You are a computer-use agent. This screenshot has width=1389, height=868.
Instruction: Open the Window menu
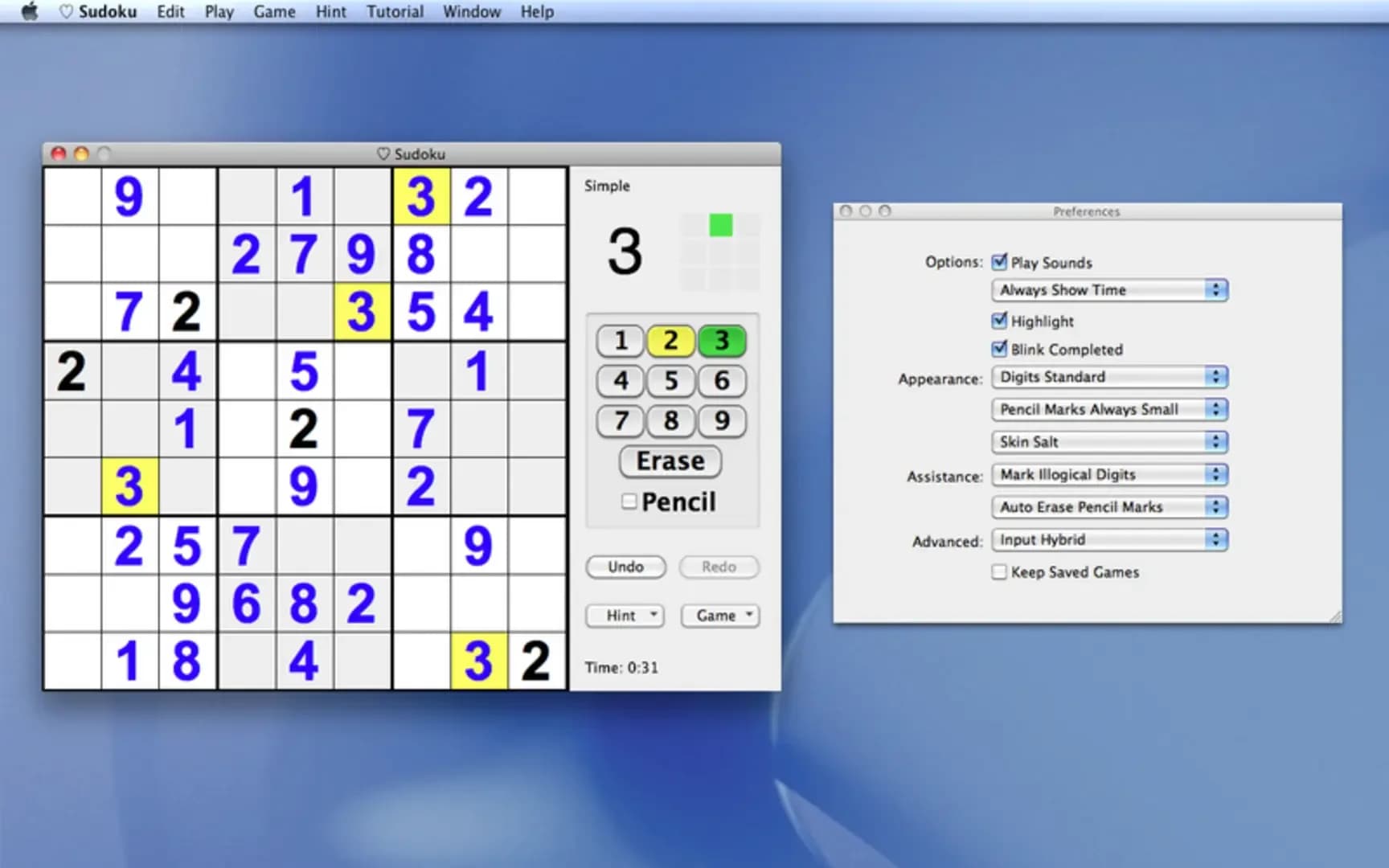pos(472,11)
